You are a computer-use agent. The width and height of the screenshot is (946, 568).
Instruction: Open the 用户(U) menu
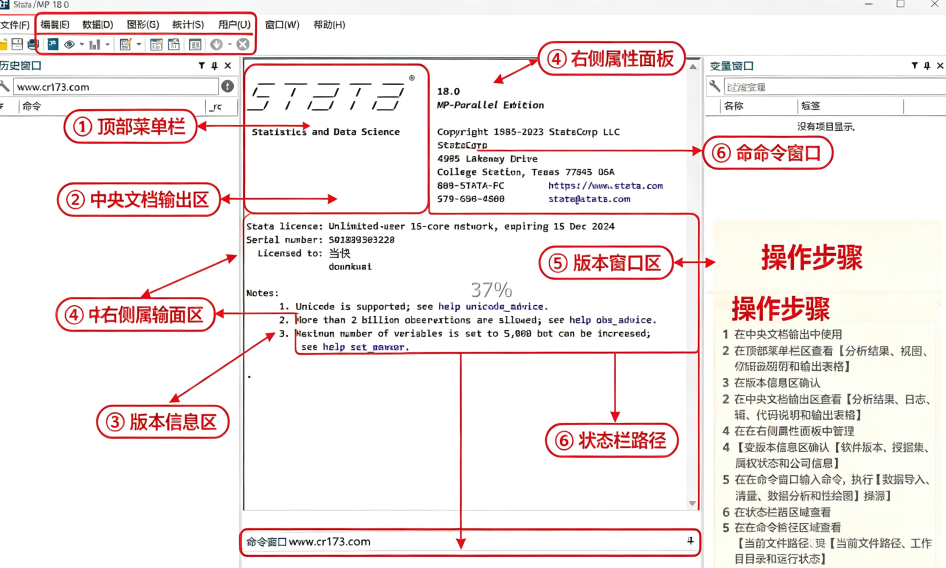[x=234, y=25]
